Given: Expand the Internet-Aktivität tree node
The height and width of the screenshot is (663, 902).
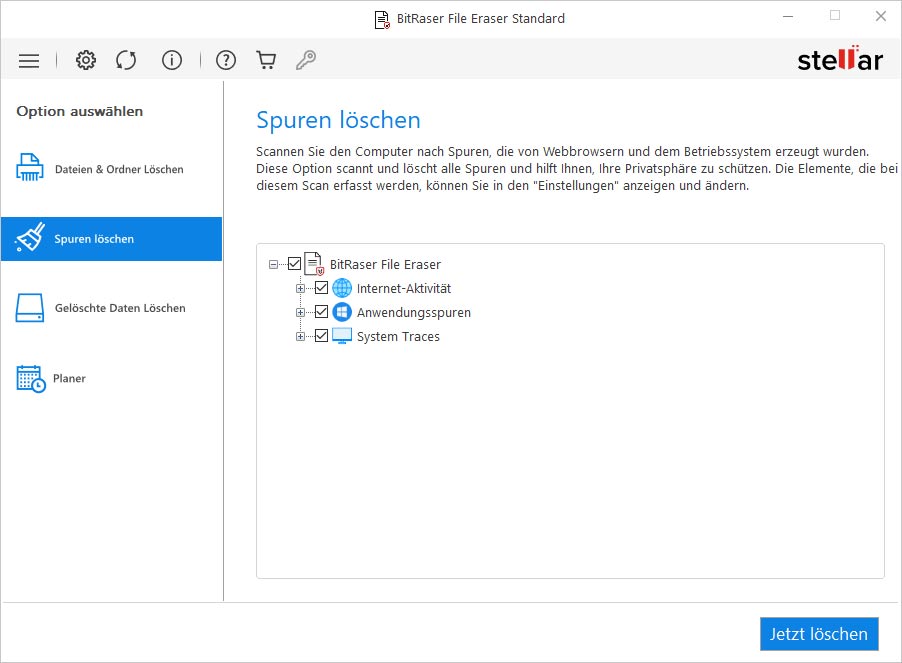Looking at the screenshot, I should point(300,289).
